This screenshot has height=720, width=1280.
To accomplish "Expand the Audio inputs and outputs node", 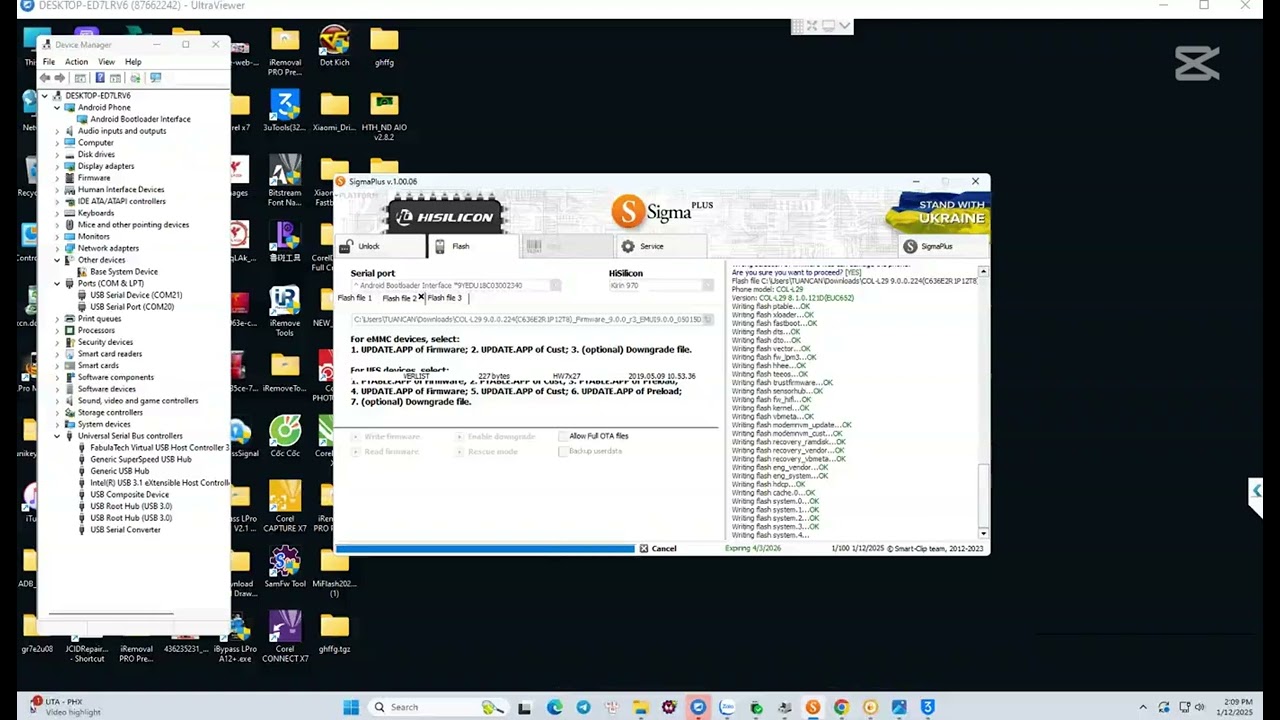I will (x=57, y=131).
